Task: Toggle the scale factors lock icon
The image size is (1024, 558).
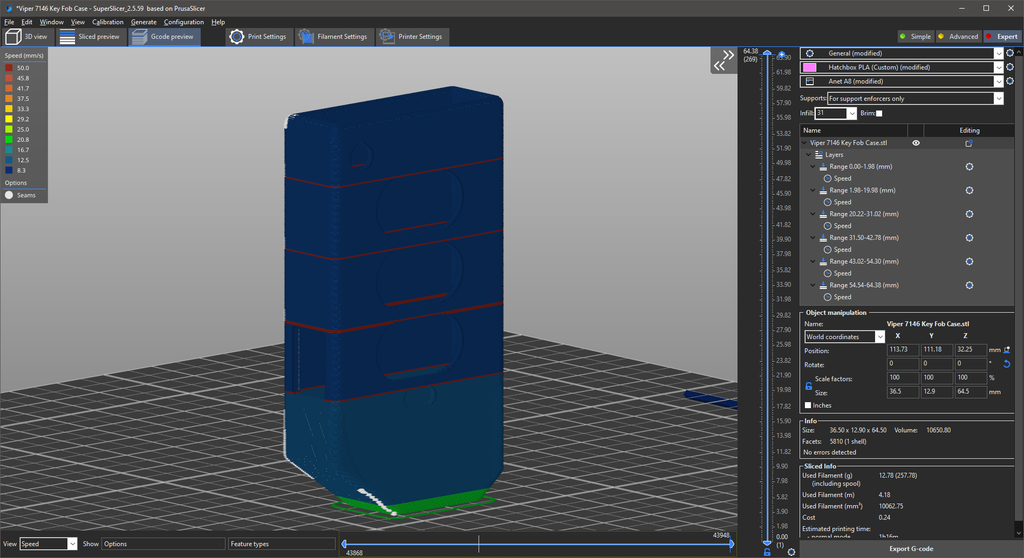Action: tap(809, 385)
